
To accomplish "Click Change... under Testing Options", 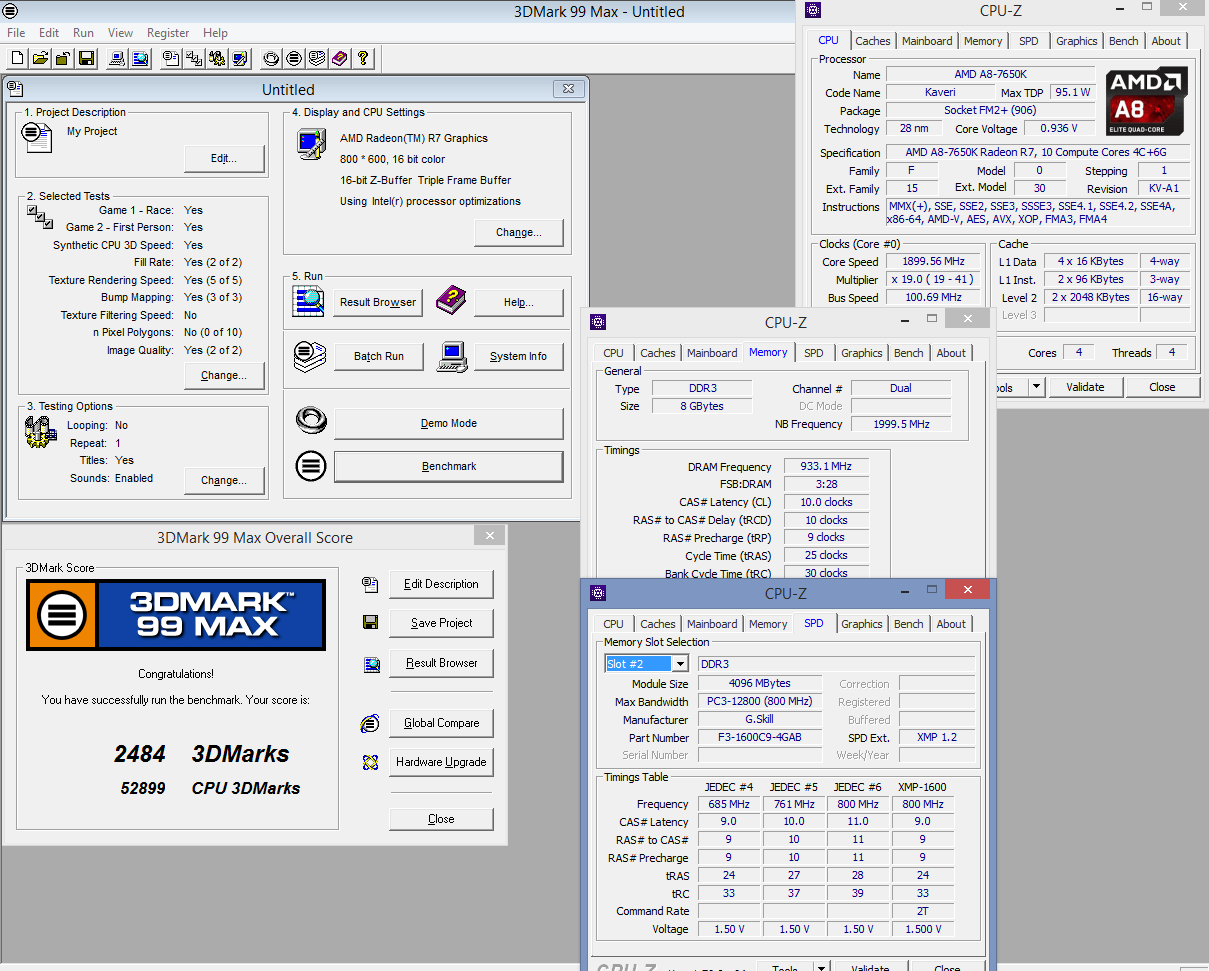I will [x=224, y=481].
